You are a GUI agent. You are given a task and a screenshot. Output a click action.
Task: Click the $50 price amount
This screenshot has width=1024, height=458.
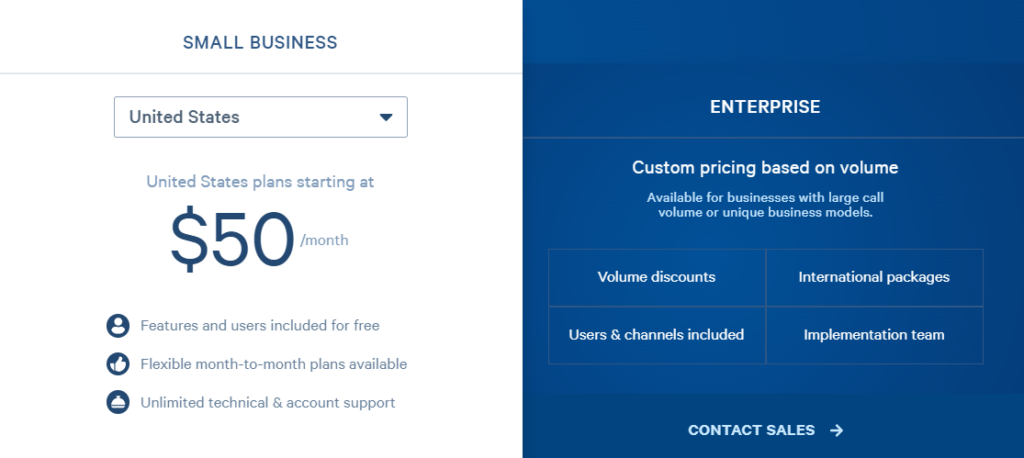[232, 240]
